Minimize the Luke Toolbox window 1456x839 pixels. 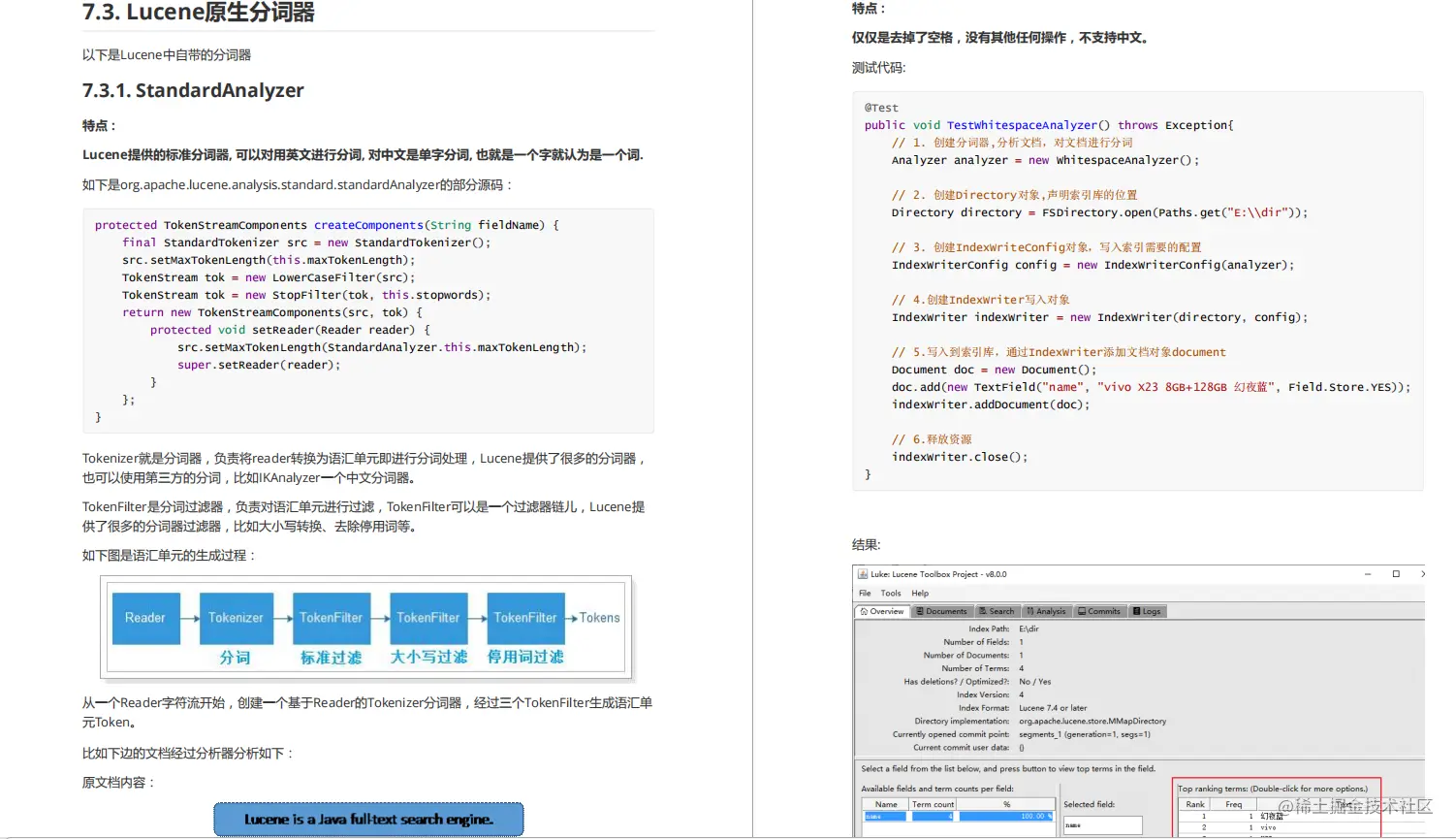pos(1368,574)
